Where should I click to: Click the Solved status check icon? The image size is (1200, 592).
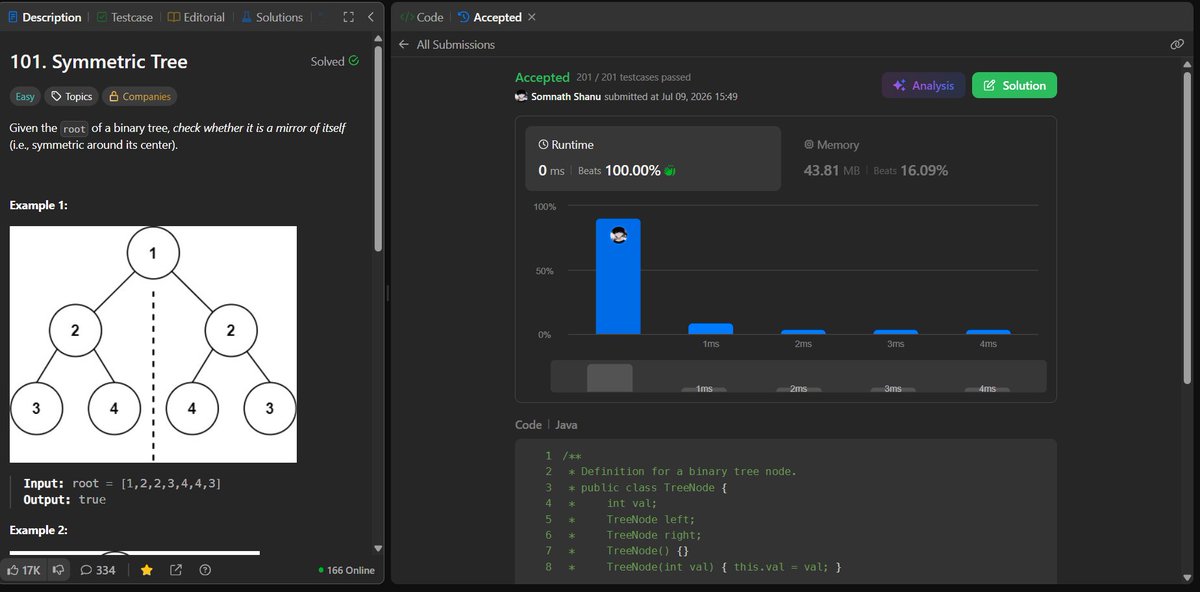tap(353, 61)
